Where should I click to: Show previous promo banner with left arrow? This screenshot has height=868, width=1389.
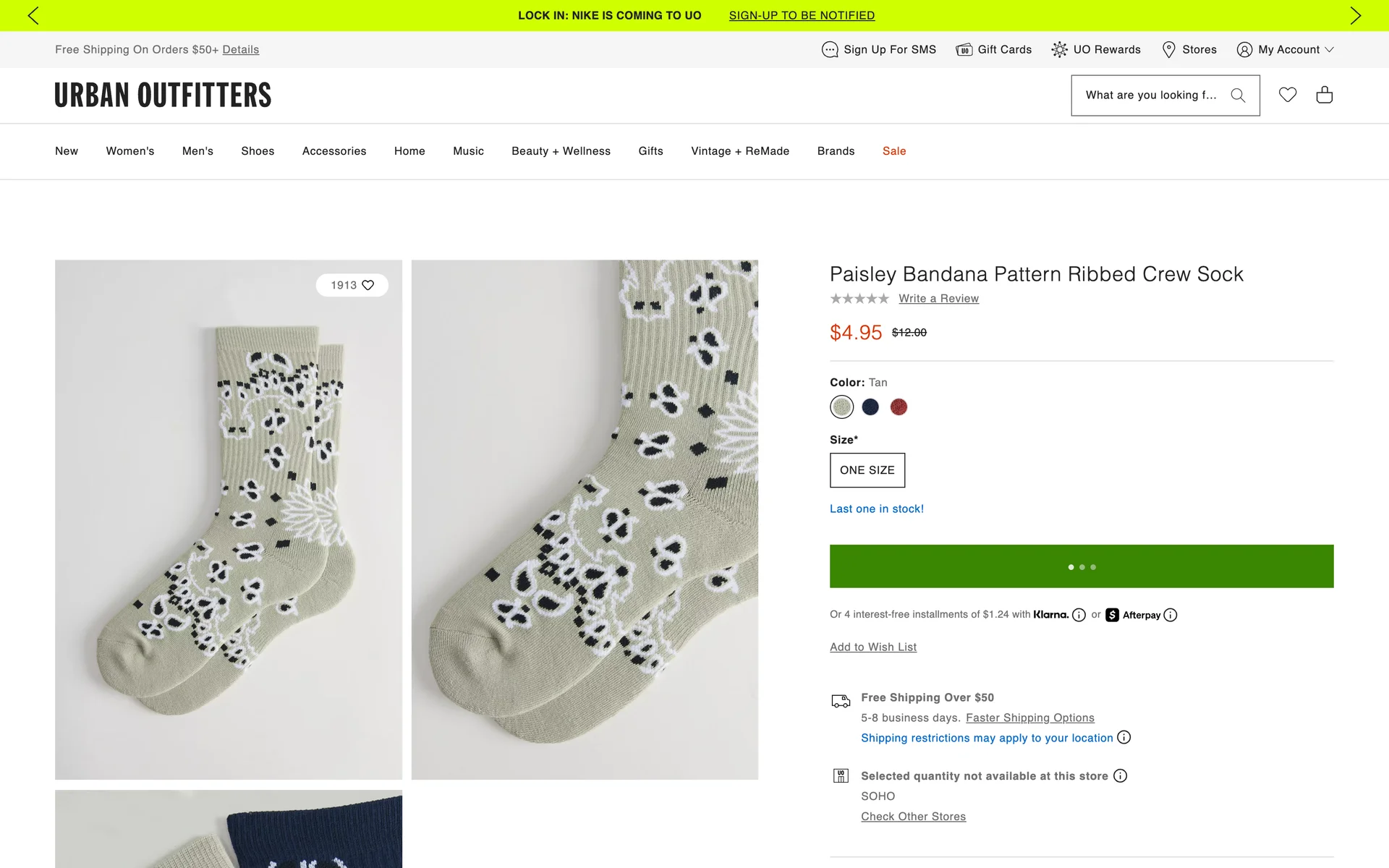coord(33,15)
